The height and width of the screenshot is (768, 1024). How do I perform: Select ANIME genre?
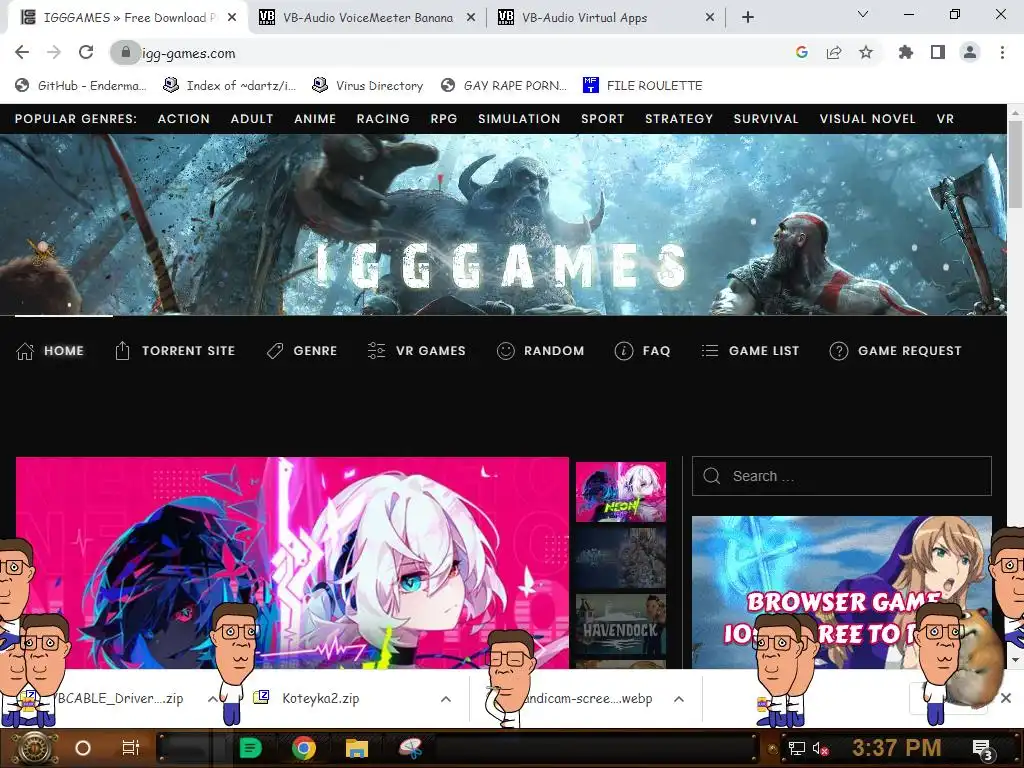coord(315,119)
